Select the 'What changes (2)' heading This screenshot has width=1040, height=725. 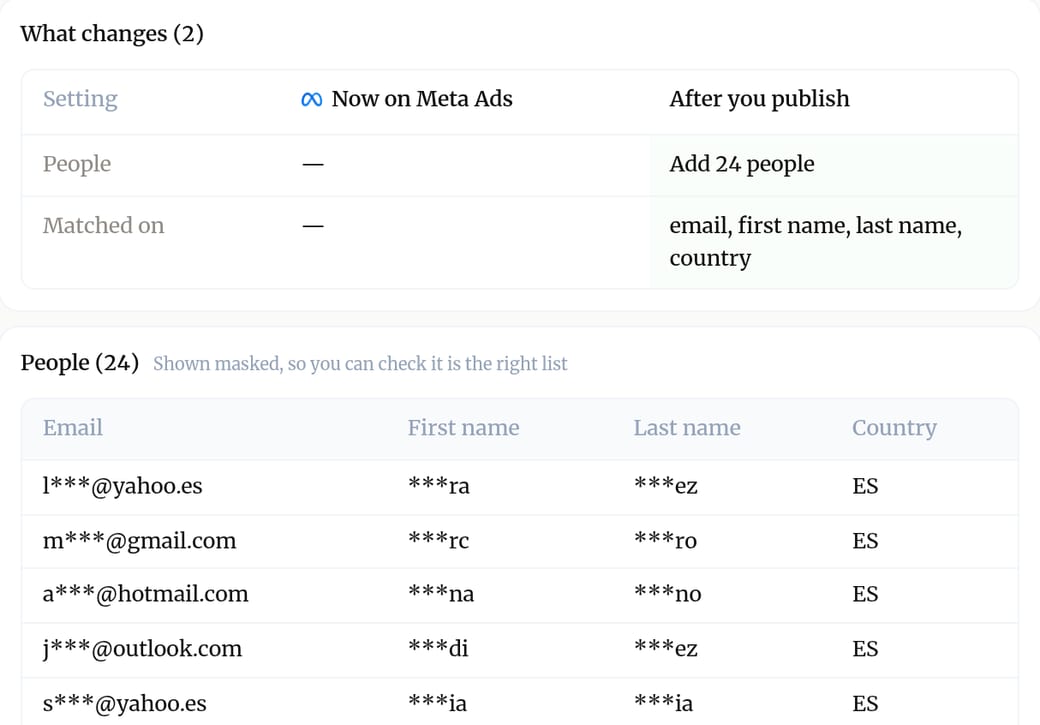click(x=112, y=34)
